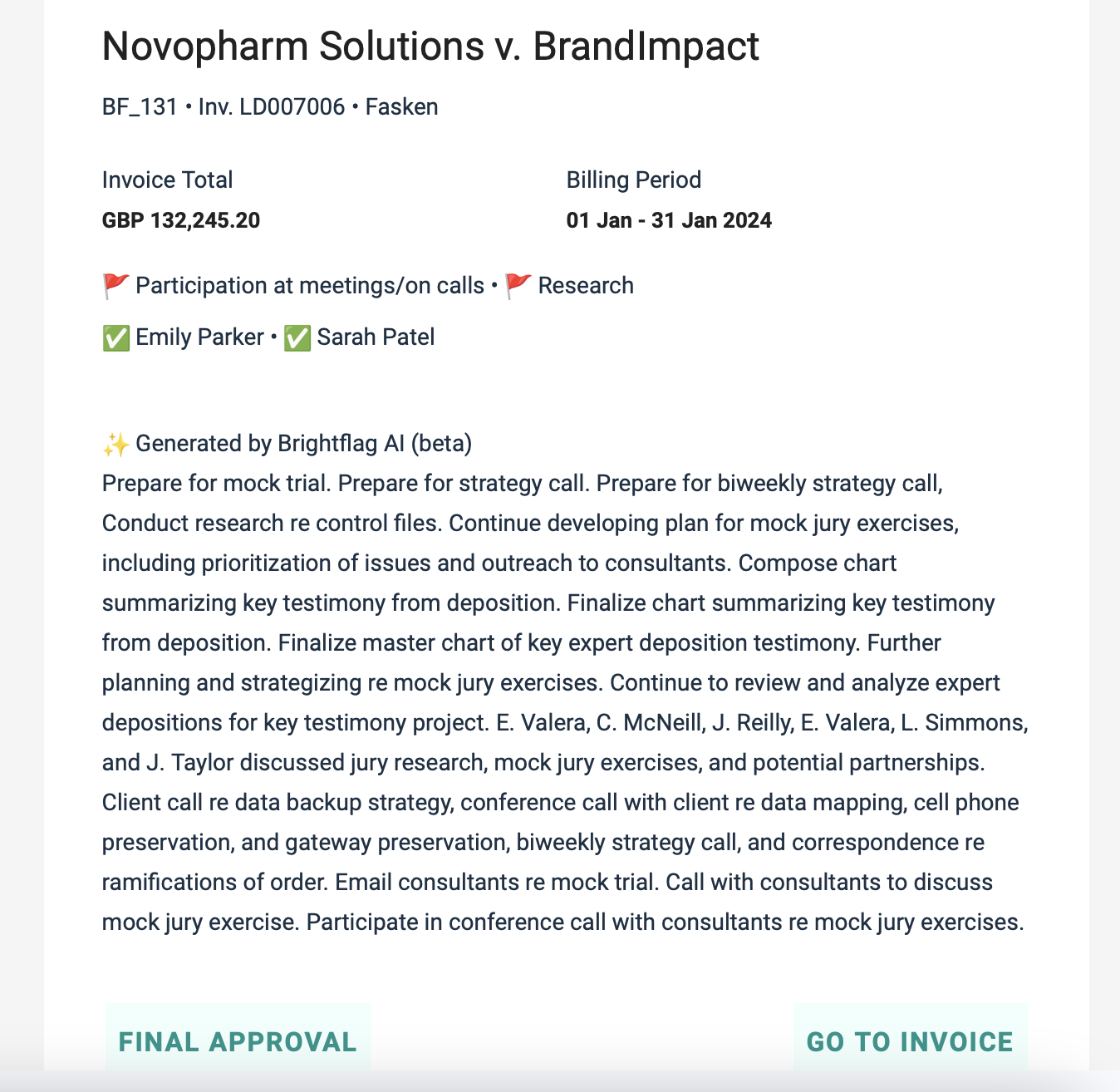Select the Novopharm Solutions v. BrandImpact title
The image size is (1120, 1092).
[x=430, y=47]
